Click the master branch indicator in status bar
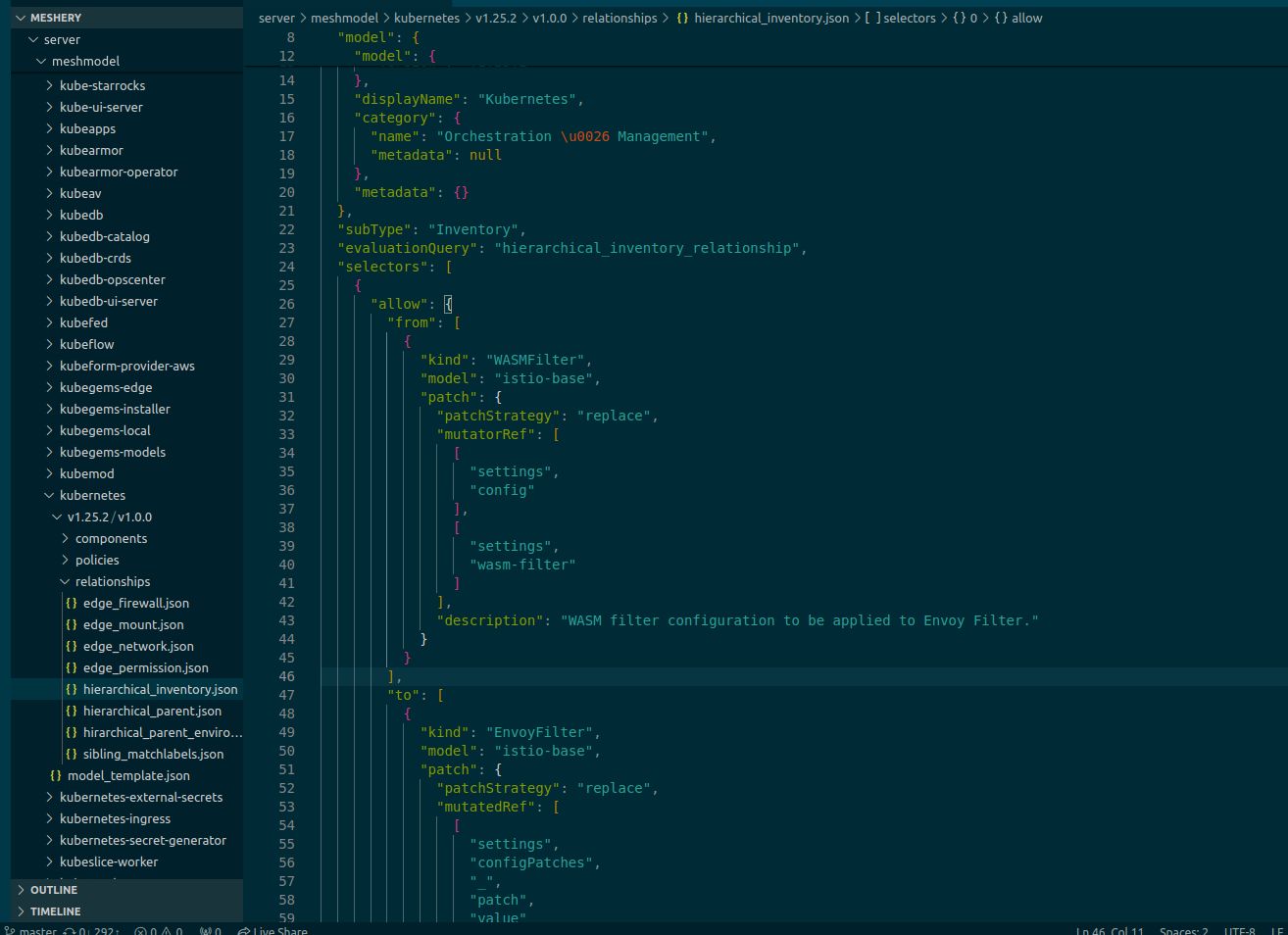The height and width of the screenshot is (935, 1288). tap(31, 930)
